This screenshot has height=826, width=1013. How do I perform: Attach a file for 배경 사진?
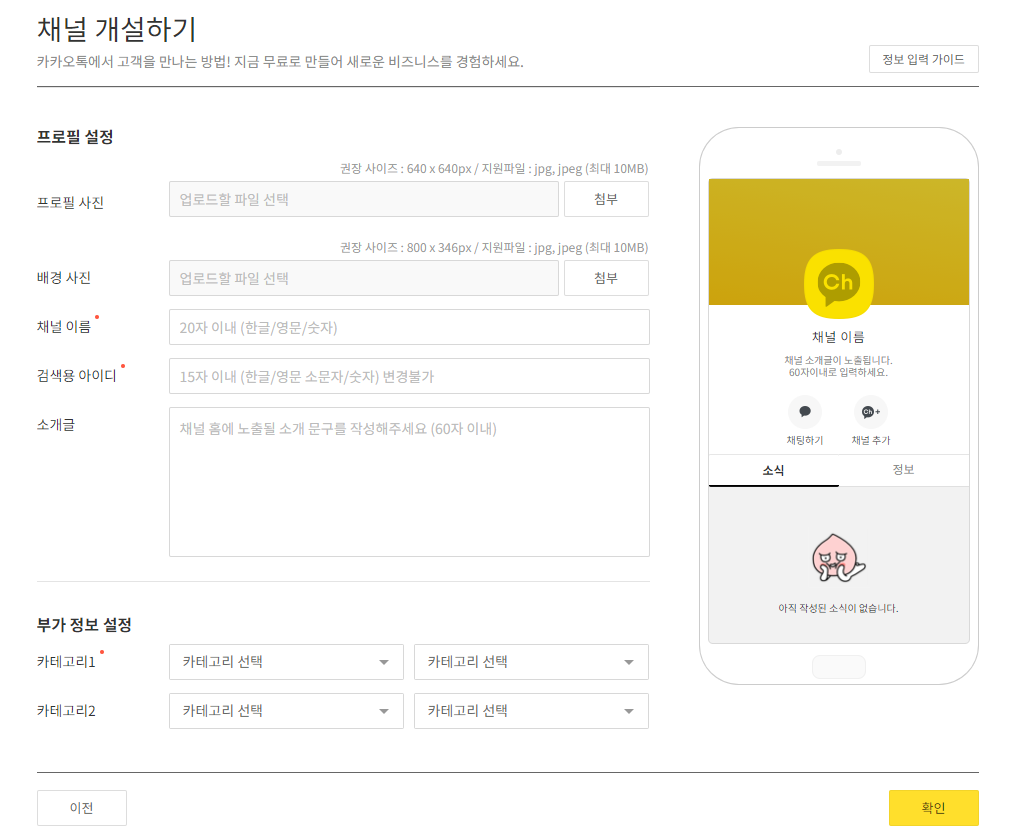point(606,278)
